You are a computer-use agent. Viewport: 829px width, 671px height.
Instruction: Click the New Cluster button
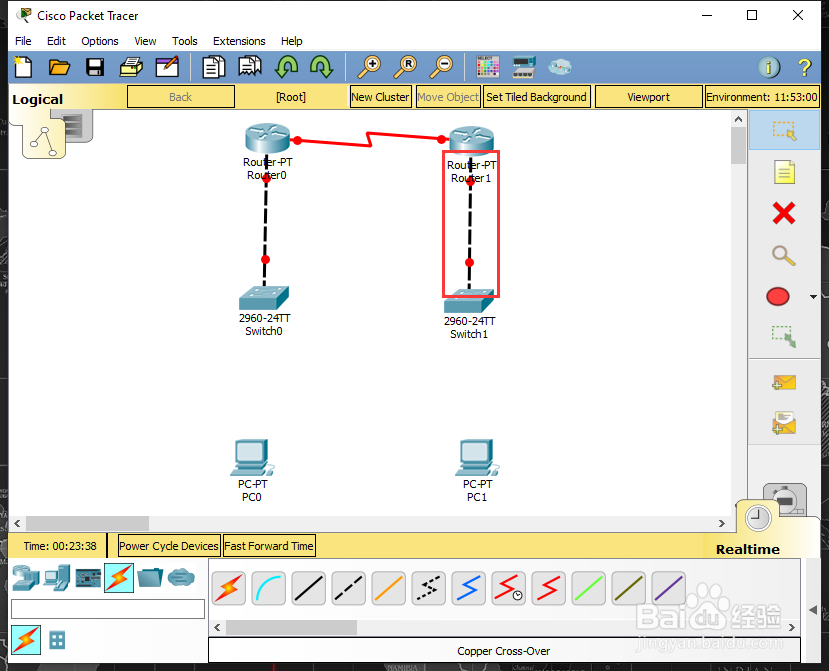pyautogui.click(x=381, y=97)
